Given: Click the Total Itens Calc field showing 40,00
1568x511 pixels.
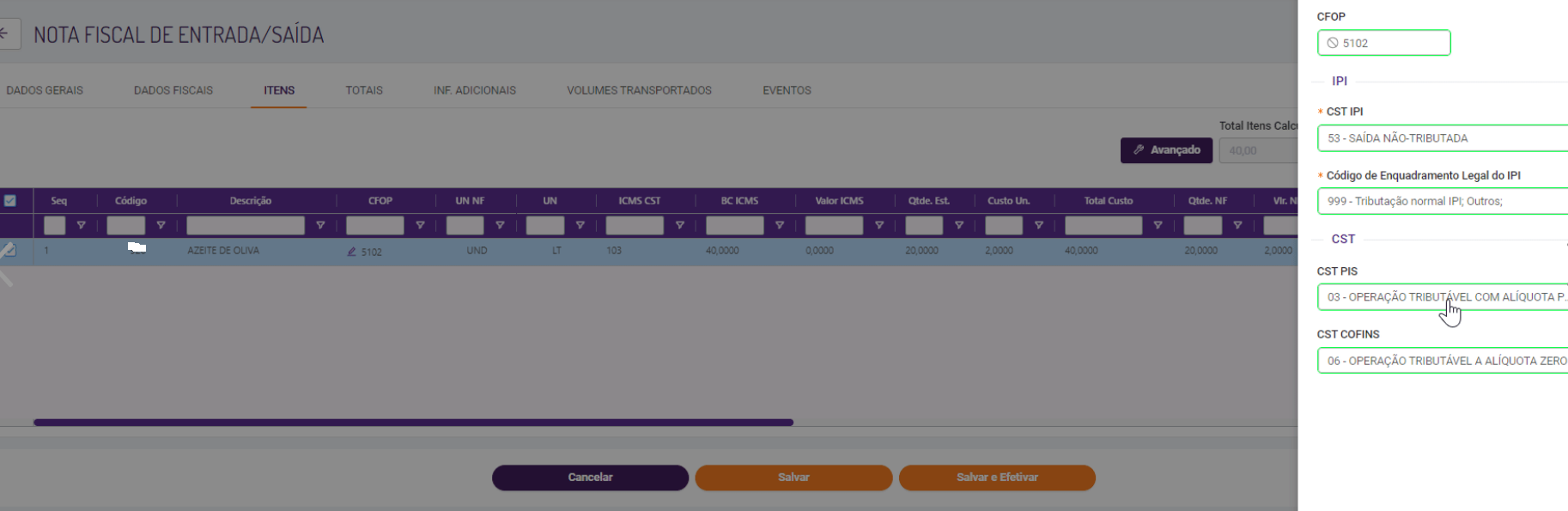Looking at the screenshot, I should (1258, 150).
